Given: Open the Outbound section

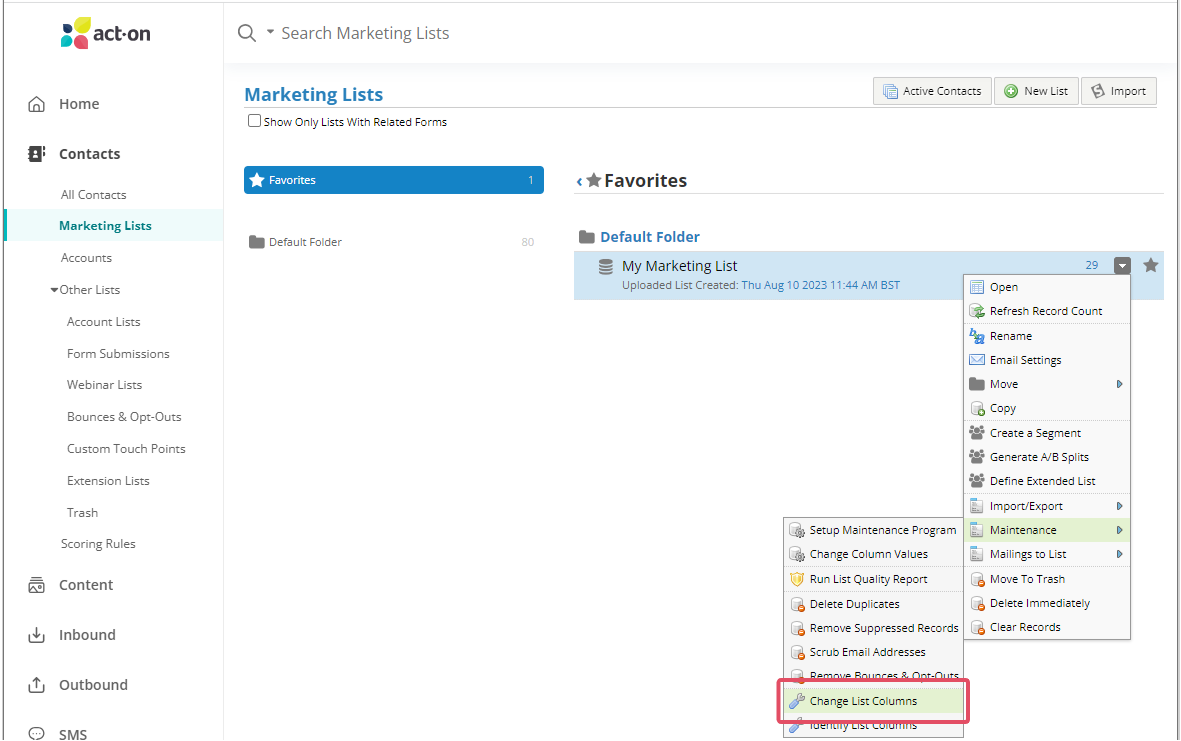Looking at the screenshot, I should tap(93, 685).
